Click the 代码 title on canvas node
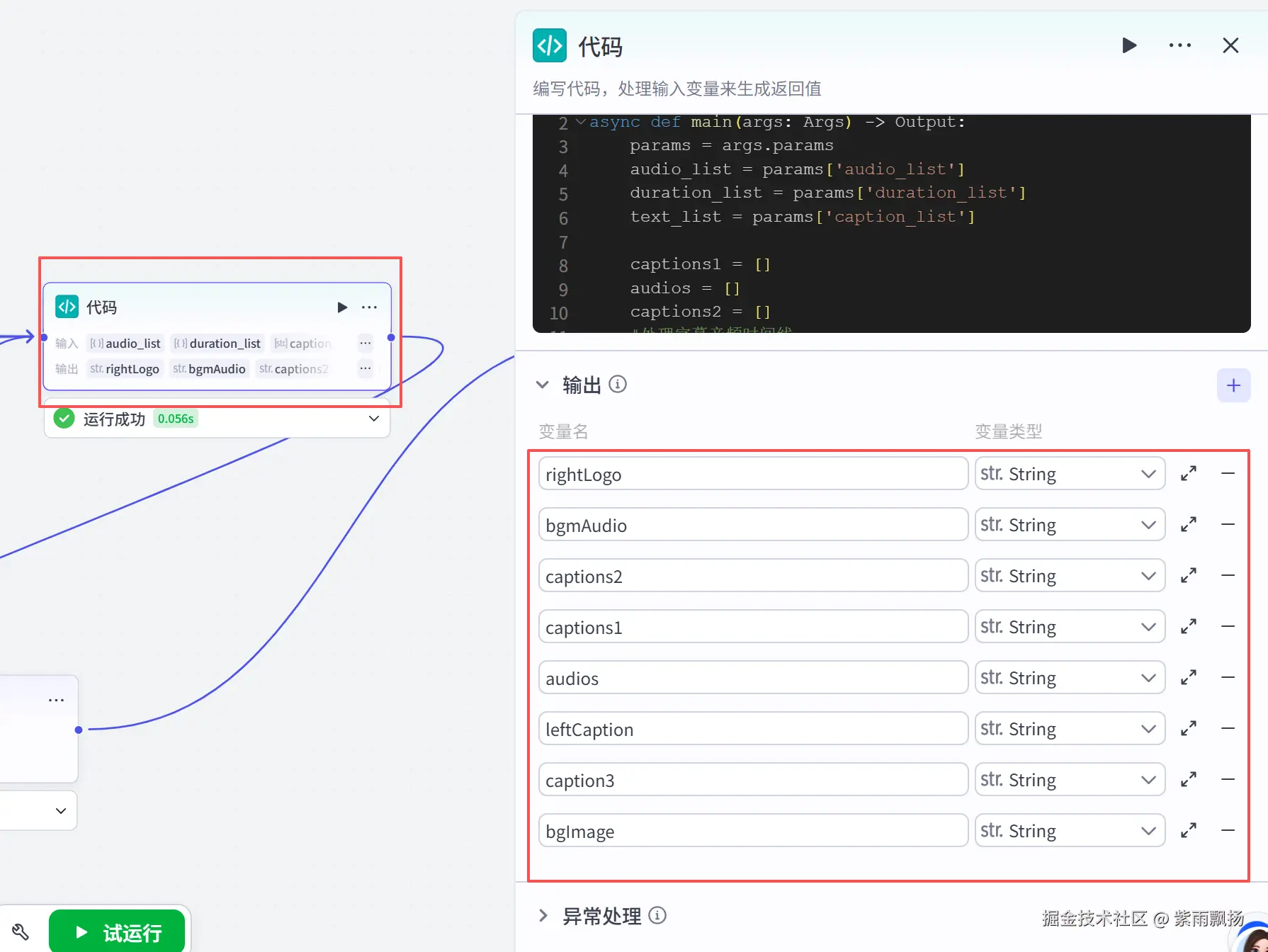The image size is (1268, 952). 101,307
